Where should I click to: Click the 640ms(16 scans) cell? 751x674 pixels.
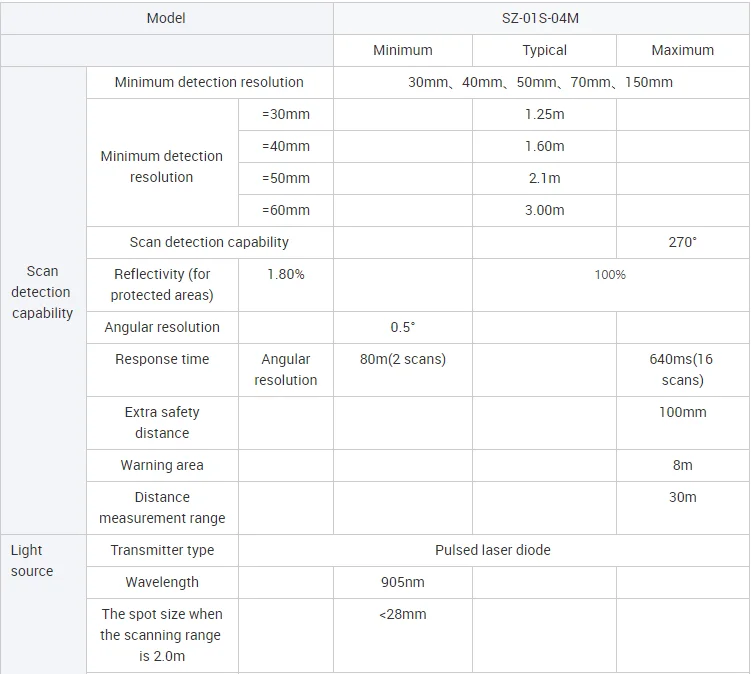pos(682,369)
